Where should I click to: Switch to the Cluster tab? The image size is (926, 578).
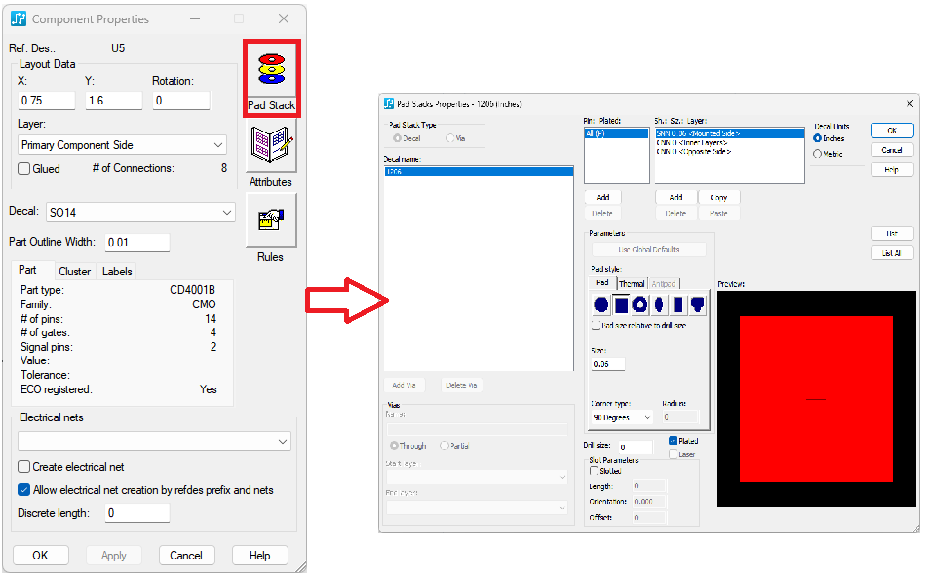point(74,271)
